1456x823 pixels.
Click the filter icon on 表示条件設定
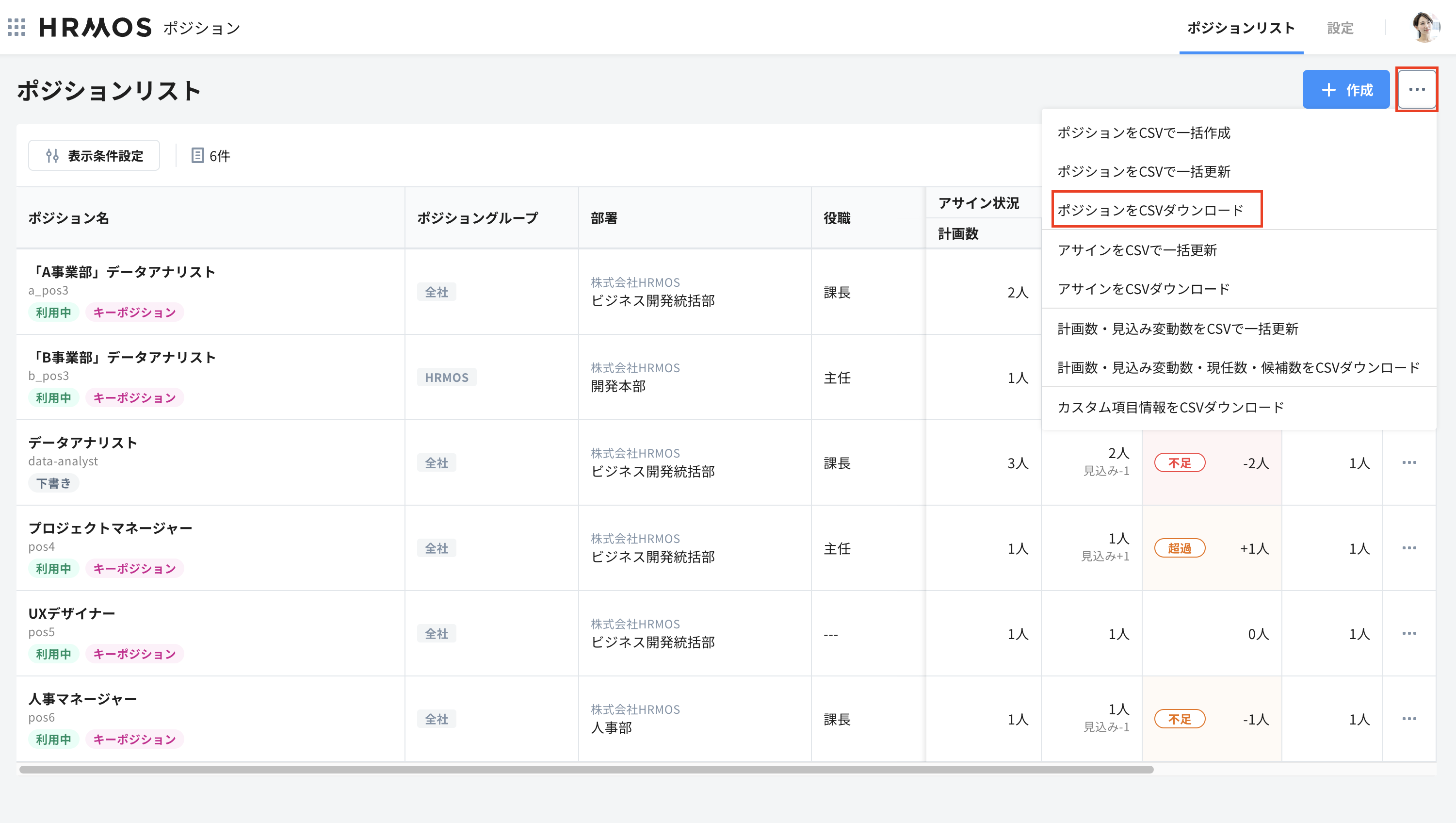pyautogui.click(x=52, y=155)
